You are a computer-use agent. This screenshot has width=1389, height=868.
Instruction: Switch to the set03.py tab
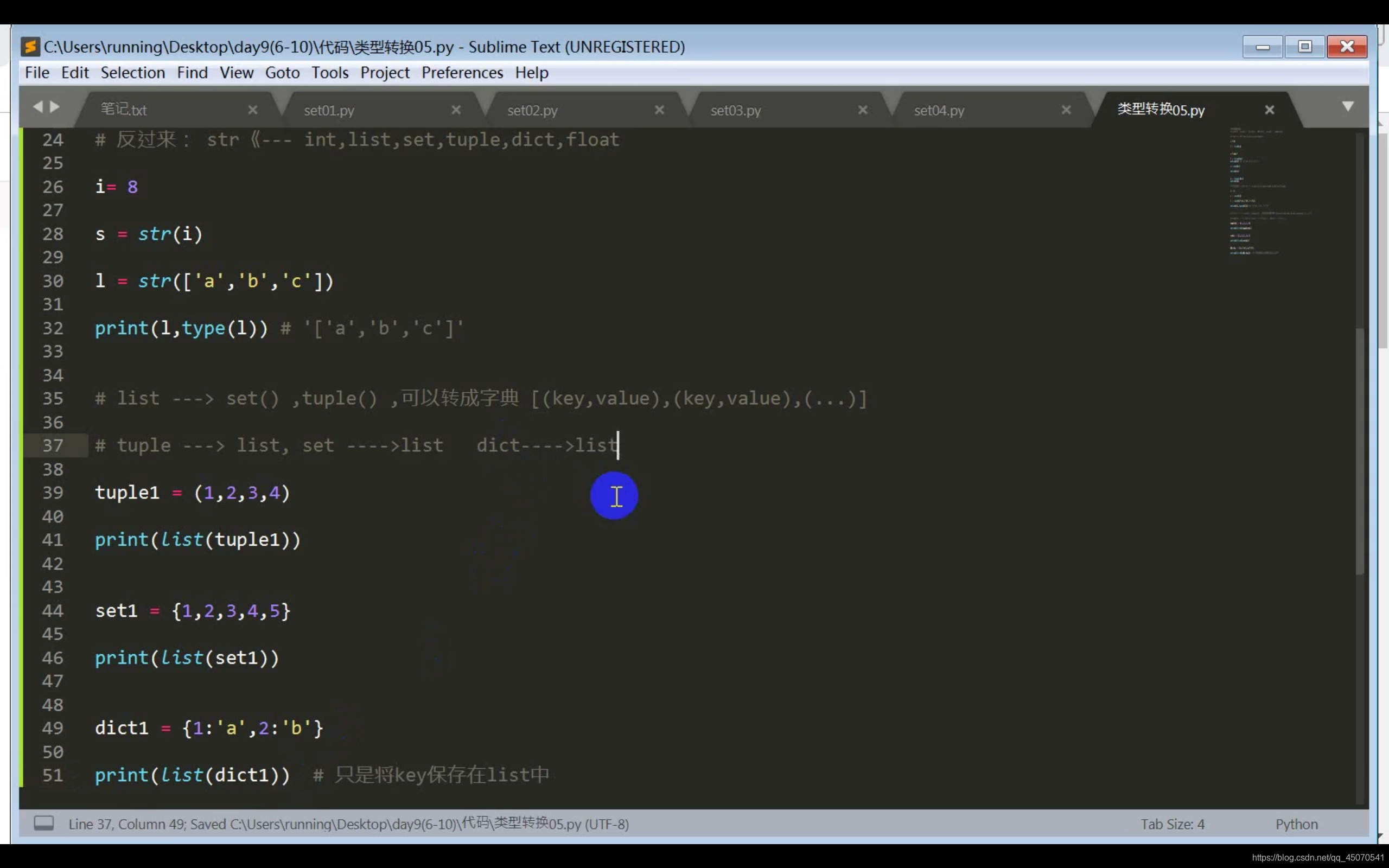pos(735,110)
